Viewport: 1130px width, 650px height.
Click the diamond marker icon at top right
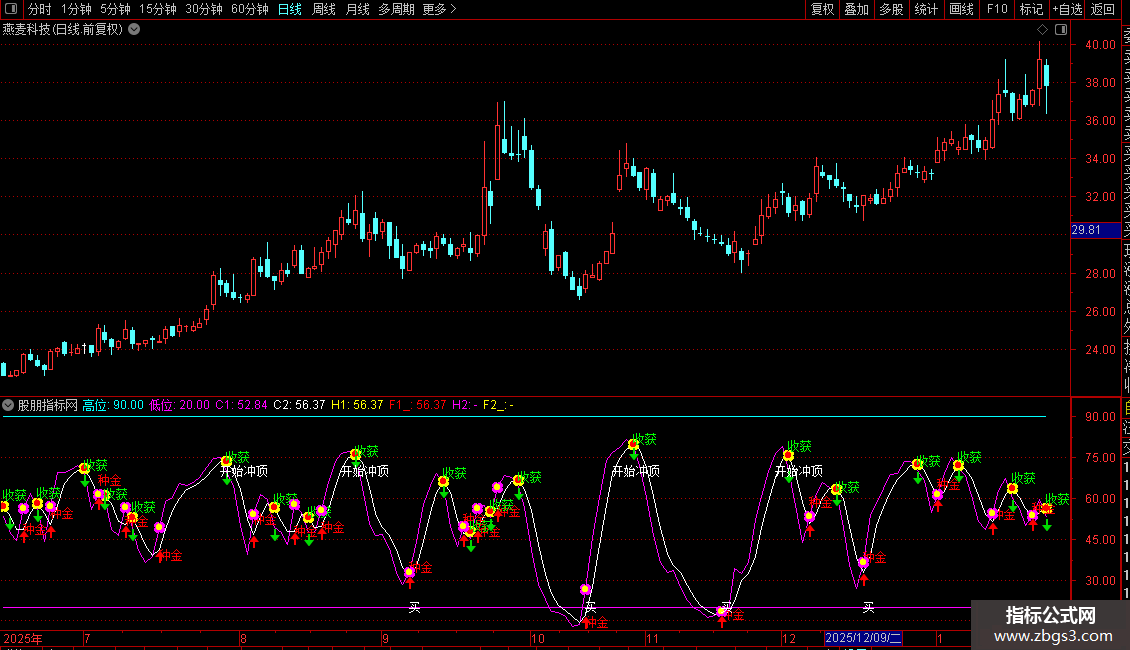click(x=1041, y=29)
